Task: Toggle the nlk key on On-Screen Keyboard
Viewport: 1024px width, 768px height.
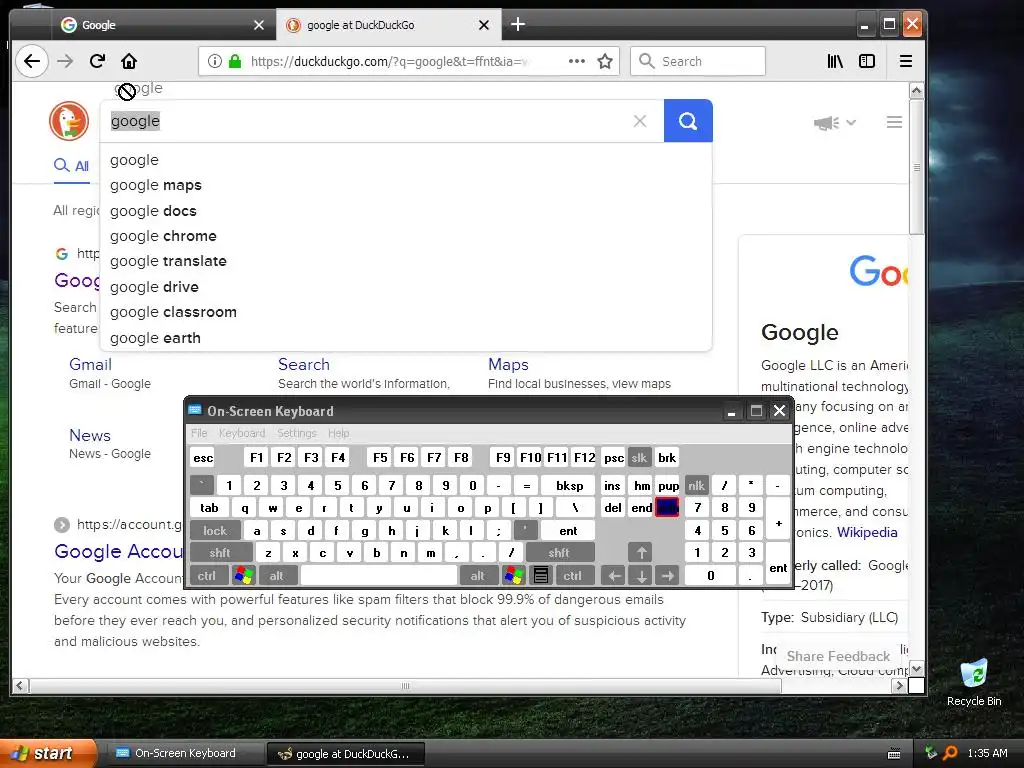Action: point(696,485)
